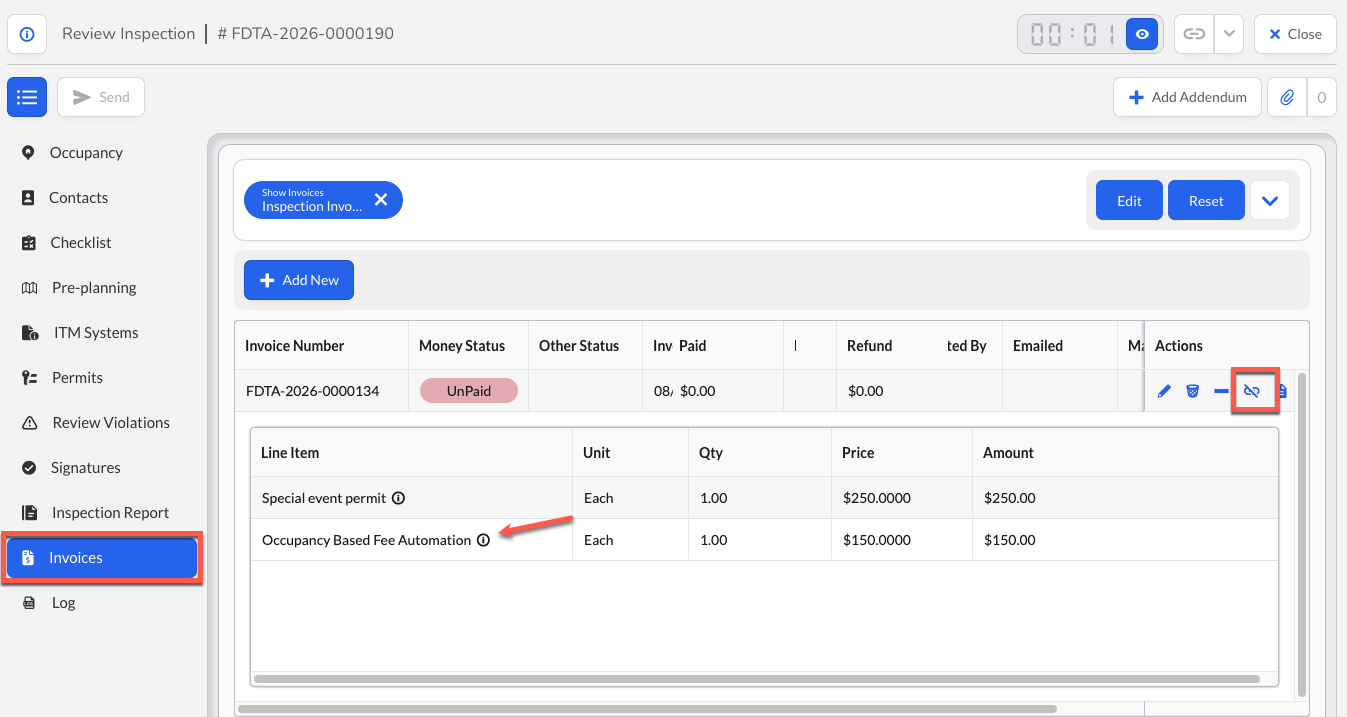Click the line items horizontal scrollbar
Viewport: 1347px width, 717px height.
[757, 679]
